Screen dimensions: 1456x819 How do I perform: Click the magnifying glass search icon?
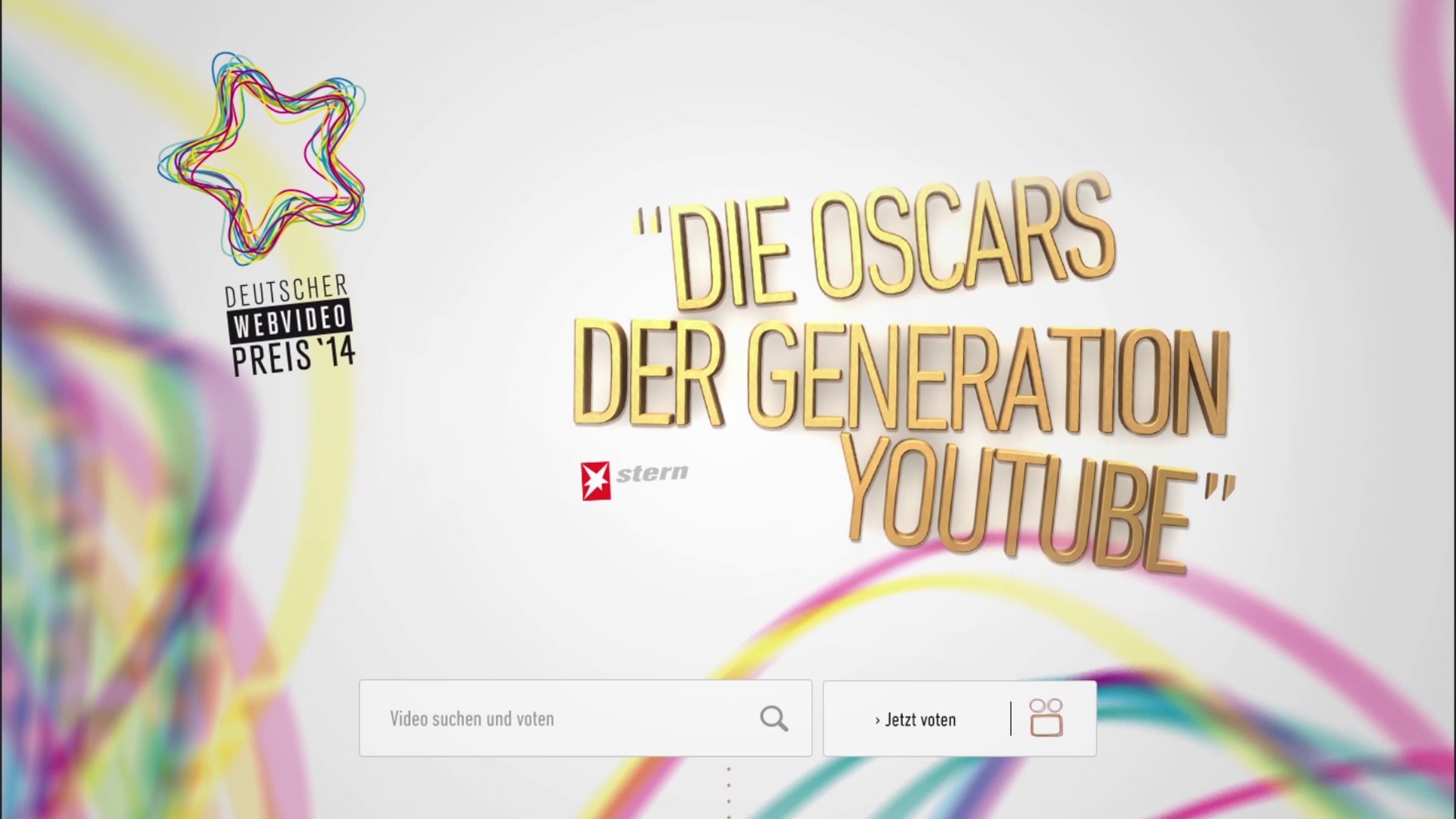(773, 719)
